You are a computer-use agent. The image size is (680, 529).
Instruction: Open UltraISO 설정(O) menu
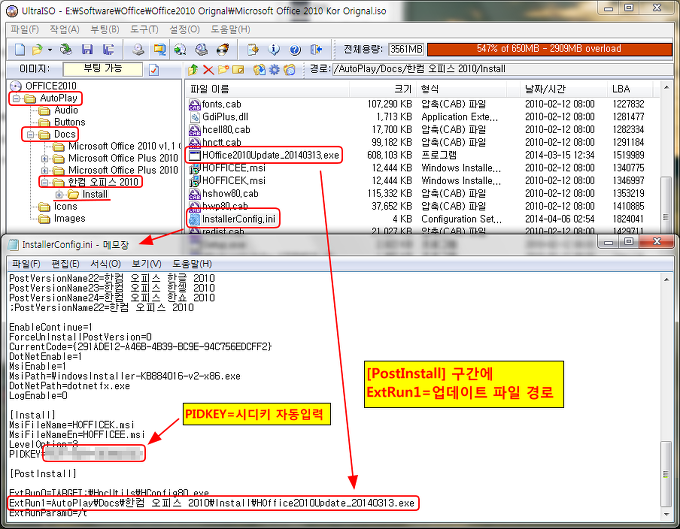point(184,29)
